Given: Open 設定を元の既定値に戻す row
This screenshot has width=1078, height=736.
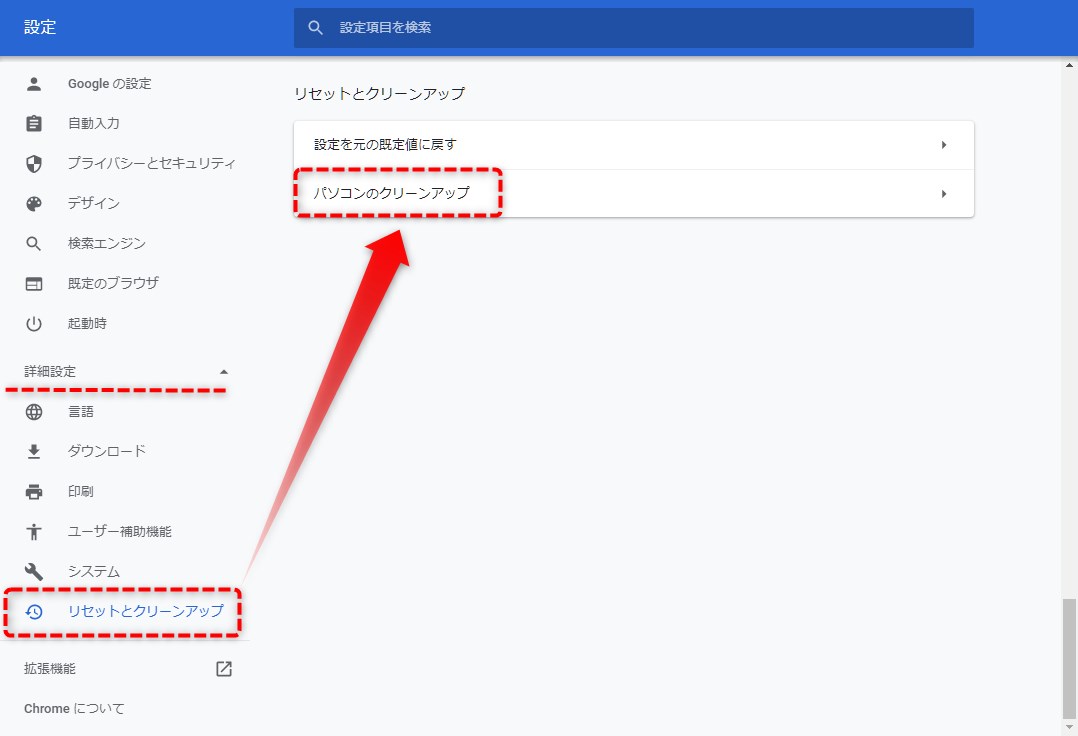Looking at the screenshot, I should click(x=633, y=145).
